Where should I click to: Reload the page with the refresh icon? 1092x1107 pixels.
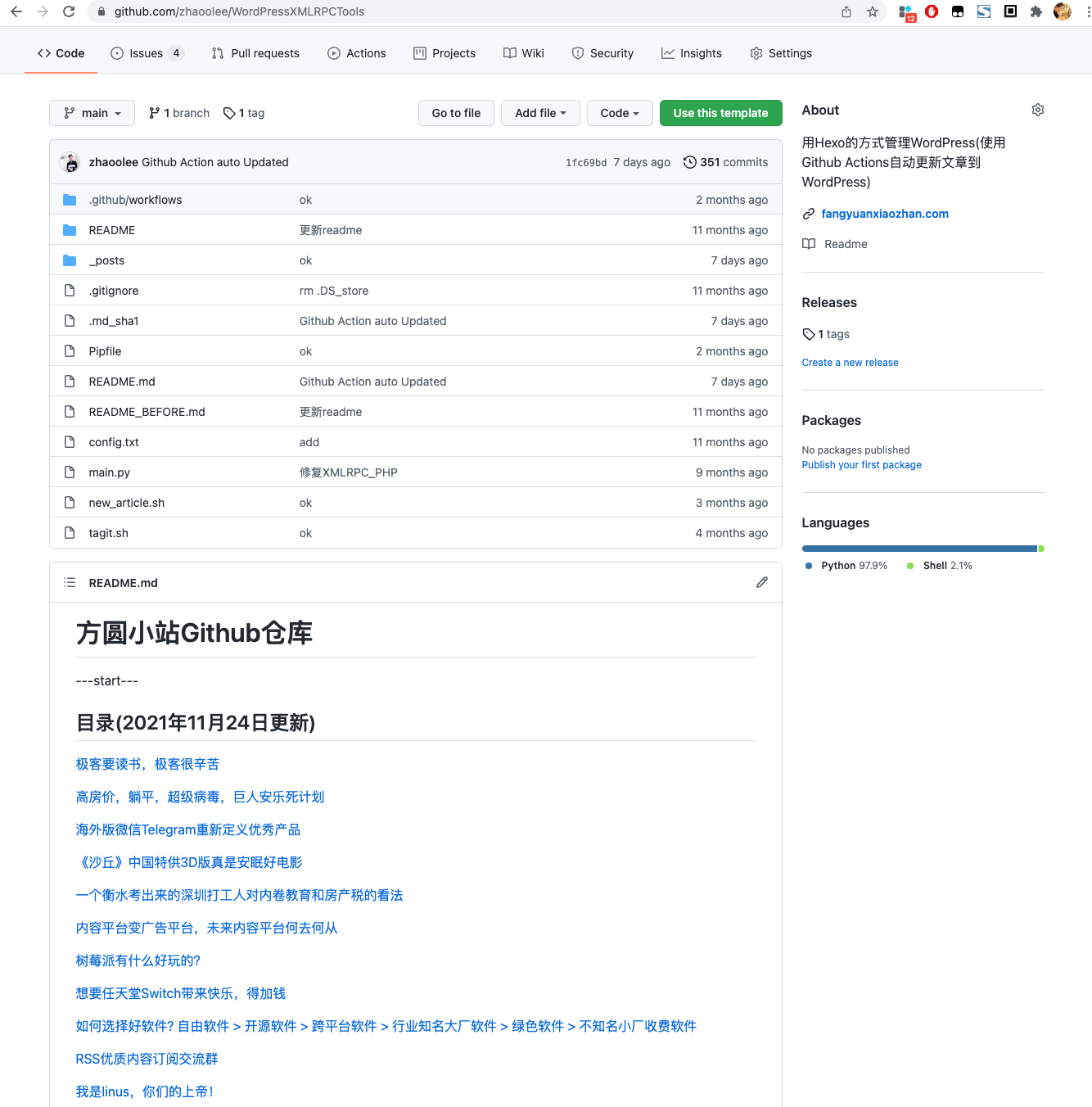click(69, 11)
